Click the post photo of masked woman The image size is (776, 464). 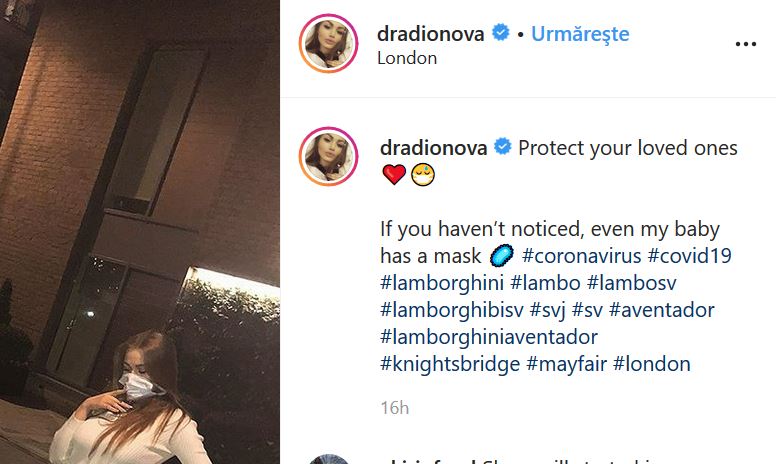140,232
